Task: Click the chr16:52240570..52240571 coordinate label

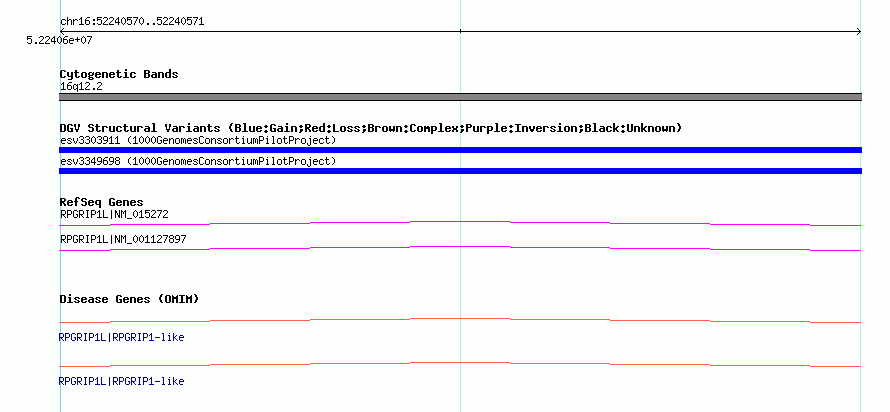Action: [132, 22]
